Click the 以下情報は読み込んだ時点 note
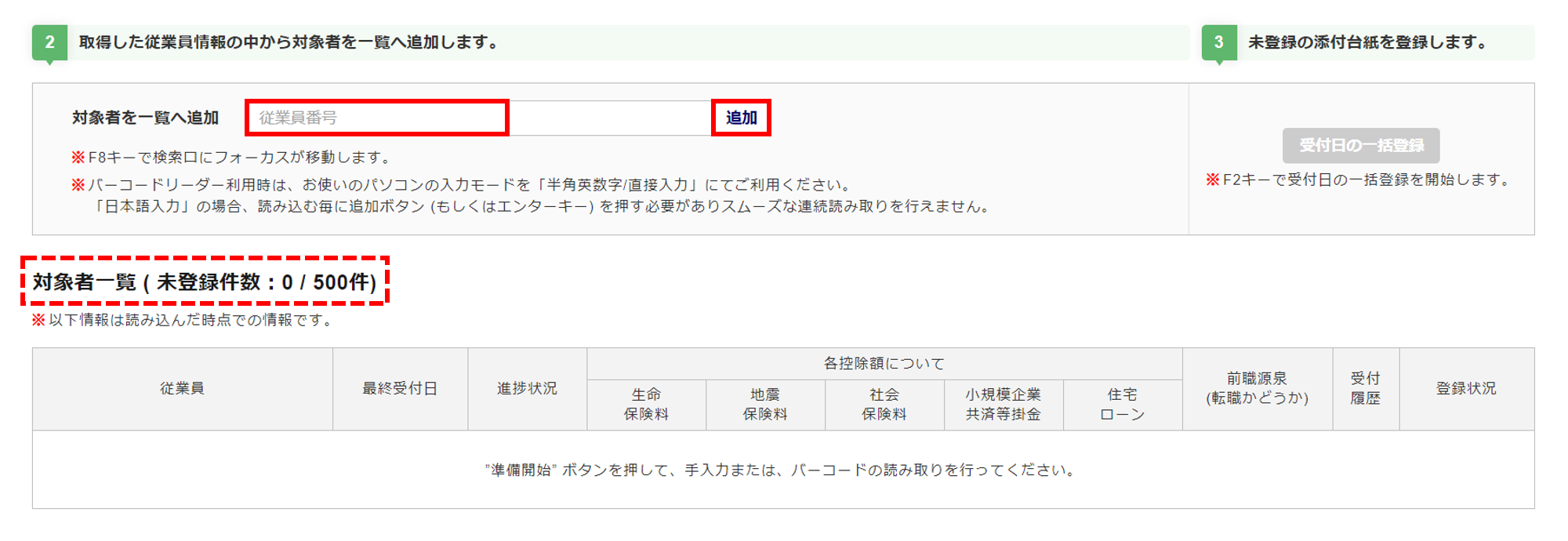 pos(184,321)
